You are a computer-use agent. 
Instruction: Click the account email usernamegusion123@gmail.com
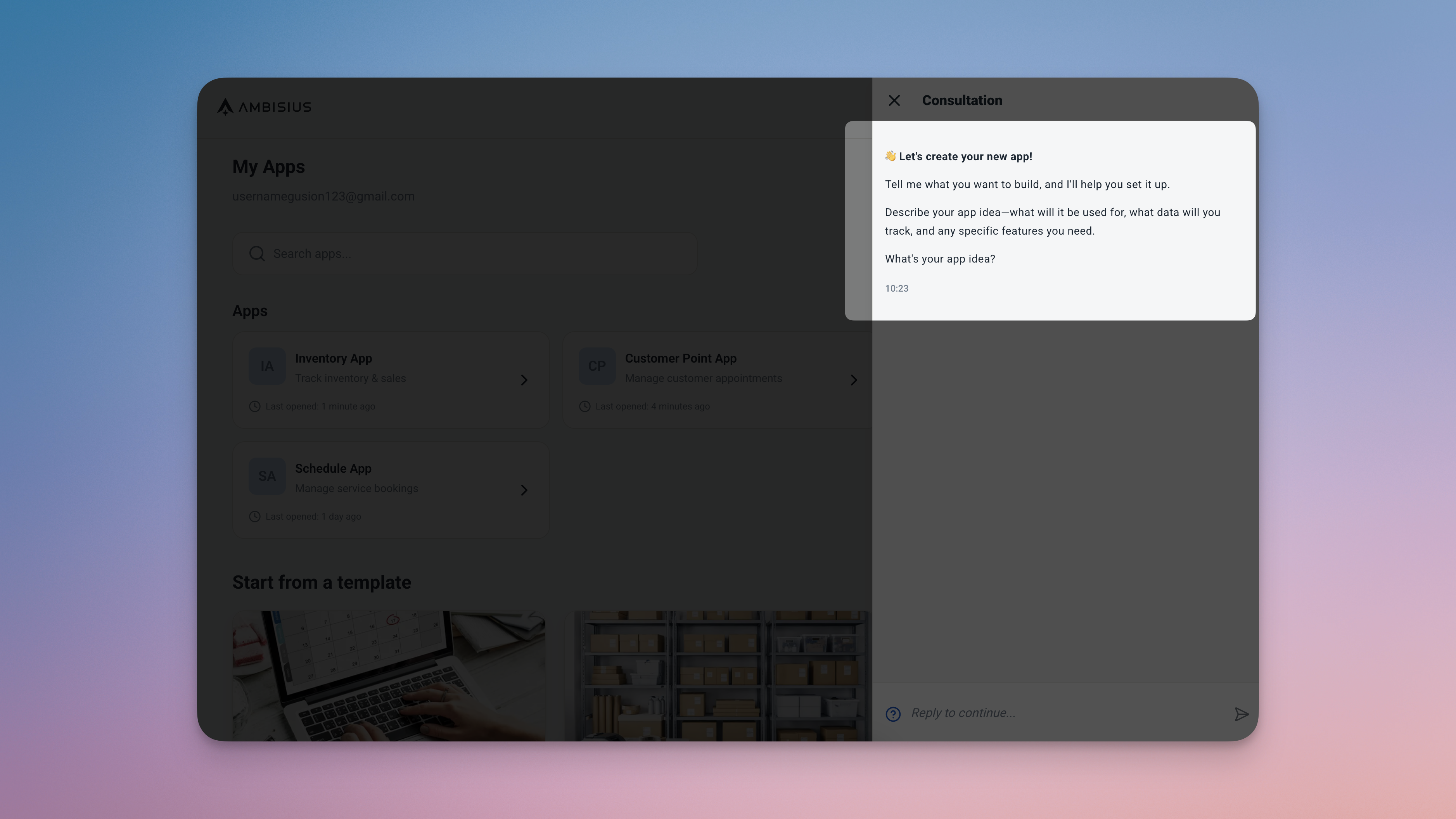[x=323, y=196]
